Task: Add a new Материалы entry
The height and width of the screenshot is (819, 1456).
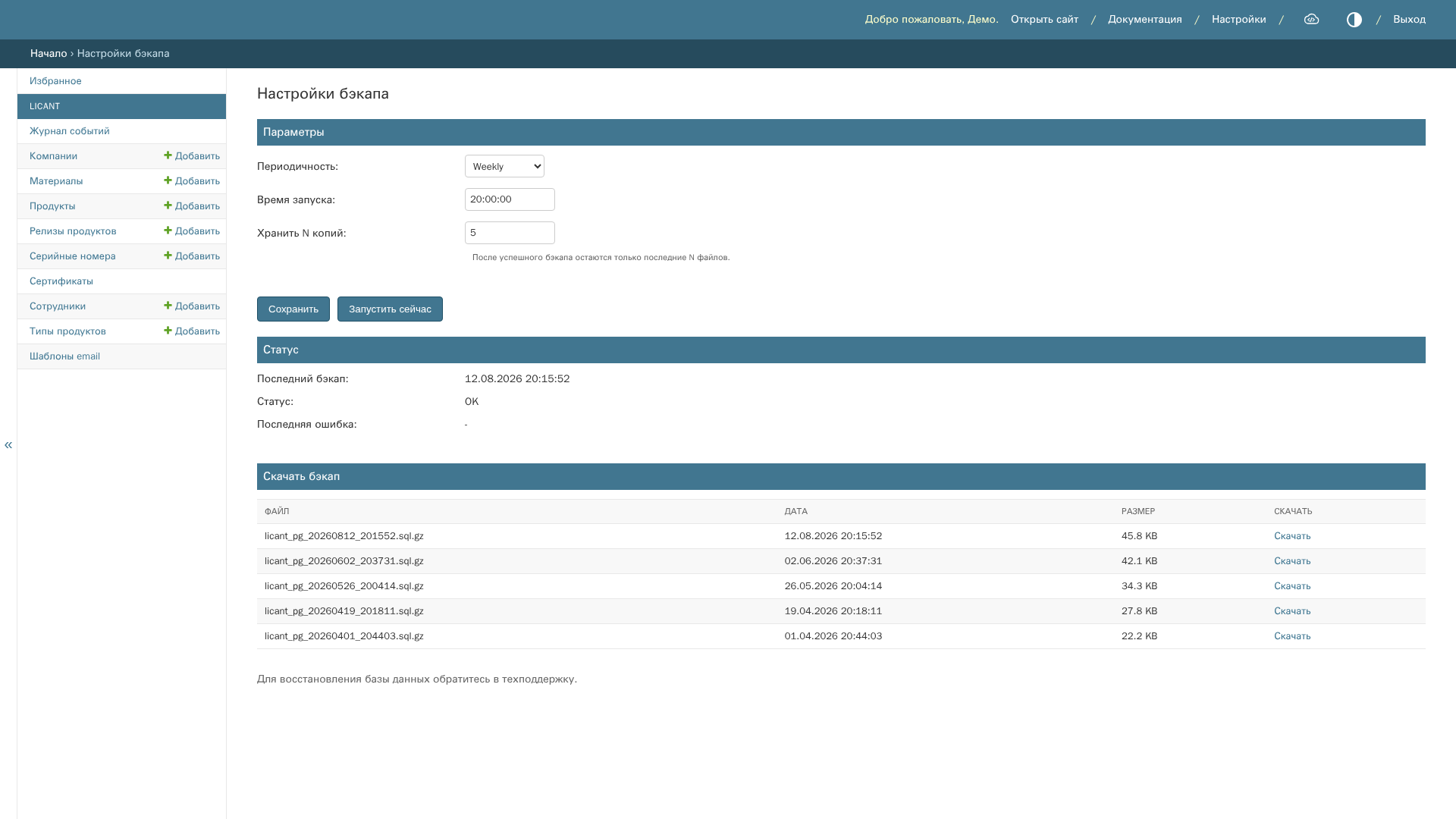Action: pos(192,181)
